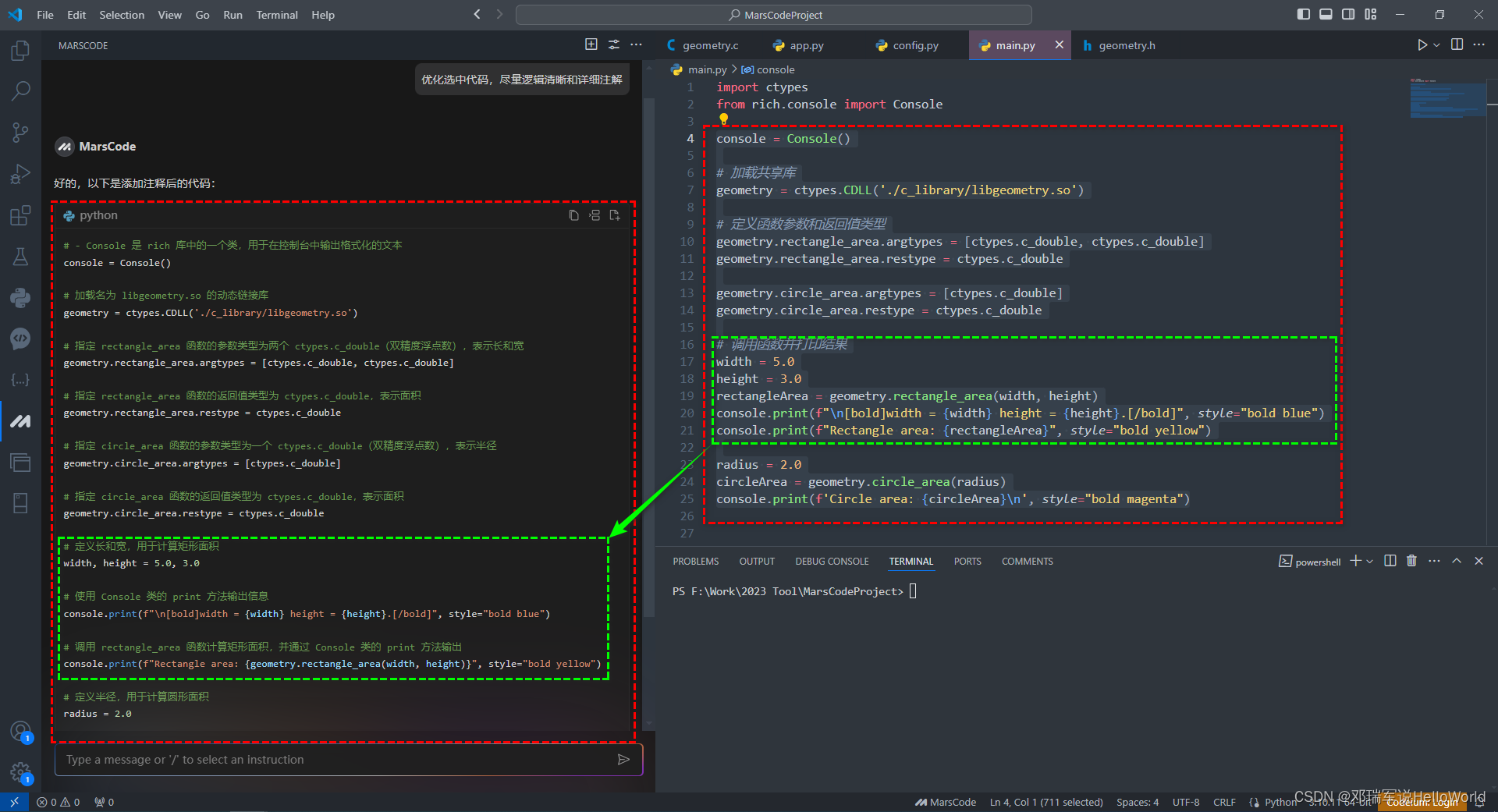Click the minimap code overview
The image size is (1498, 812).
(1447, 98)
